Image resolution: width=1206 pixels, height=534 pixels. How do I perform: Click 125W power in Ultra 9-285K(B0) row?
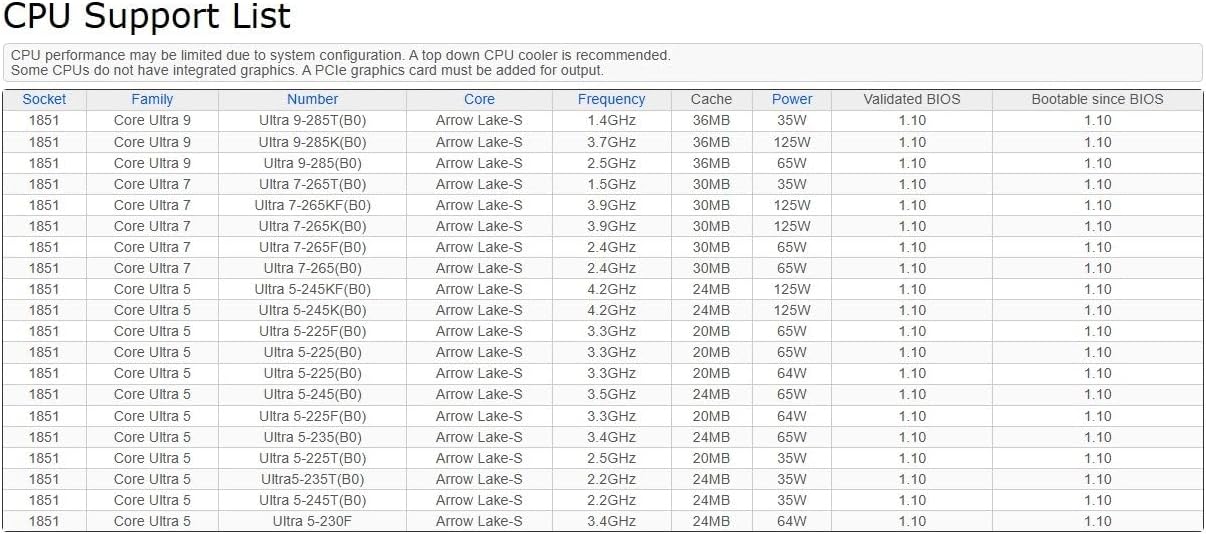[x=792, y=142]
